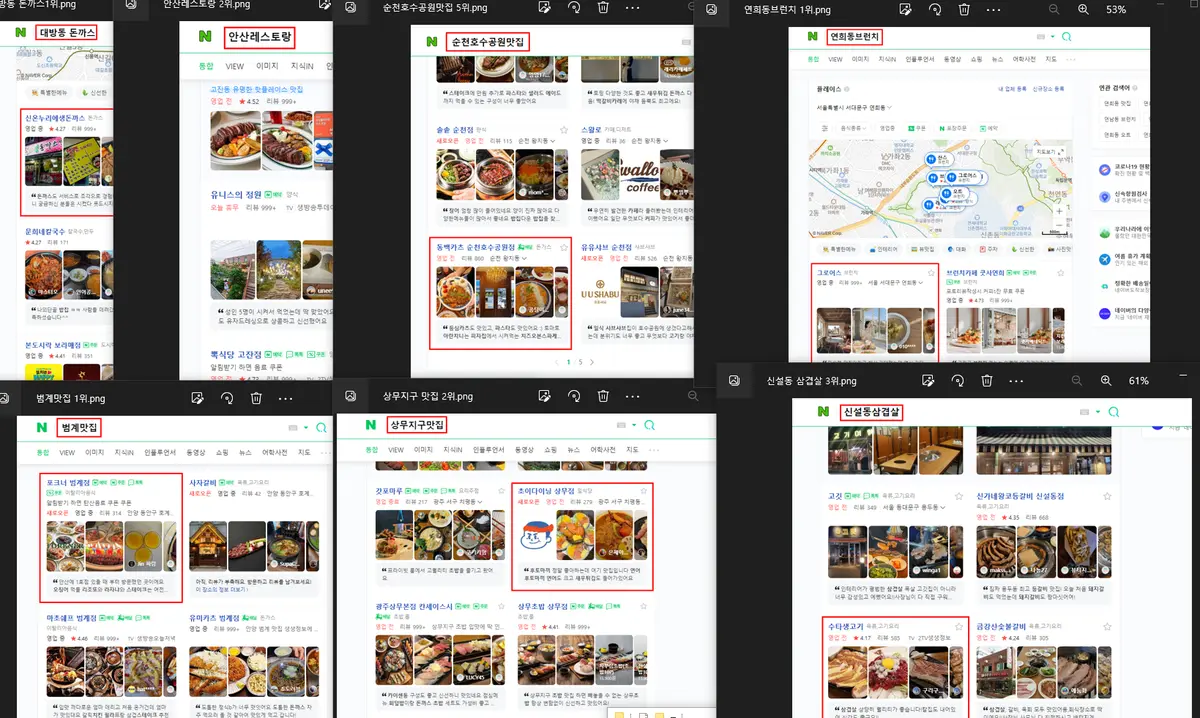This screenshot has width=1200, height=718.
Task: Zoom out in 연희동브런치 1위.png window
Action: click(1054, 9)
